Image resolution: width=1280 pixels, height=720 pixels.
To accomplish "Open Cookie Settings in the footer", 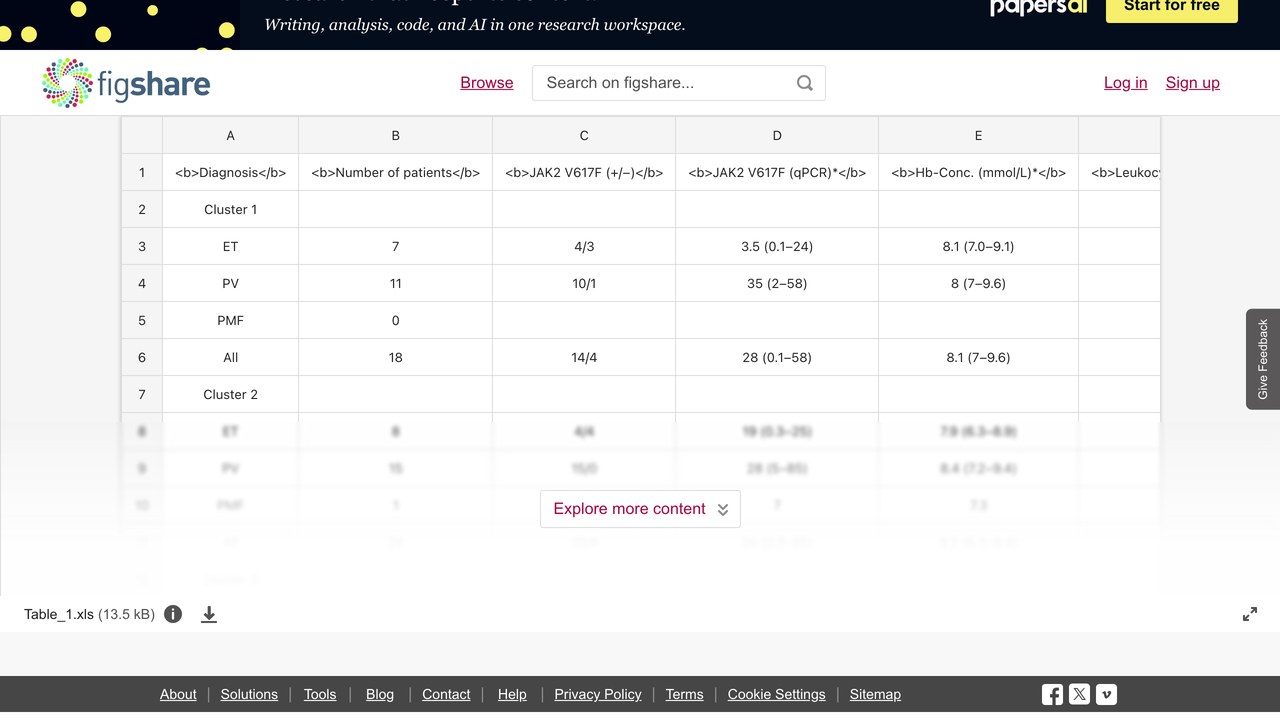I will pyautogui.click(x=777, y=694).
